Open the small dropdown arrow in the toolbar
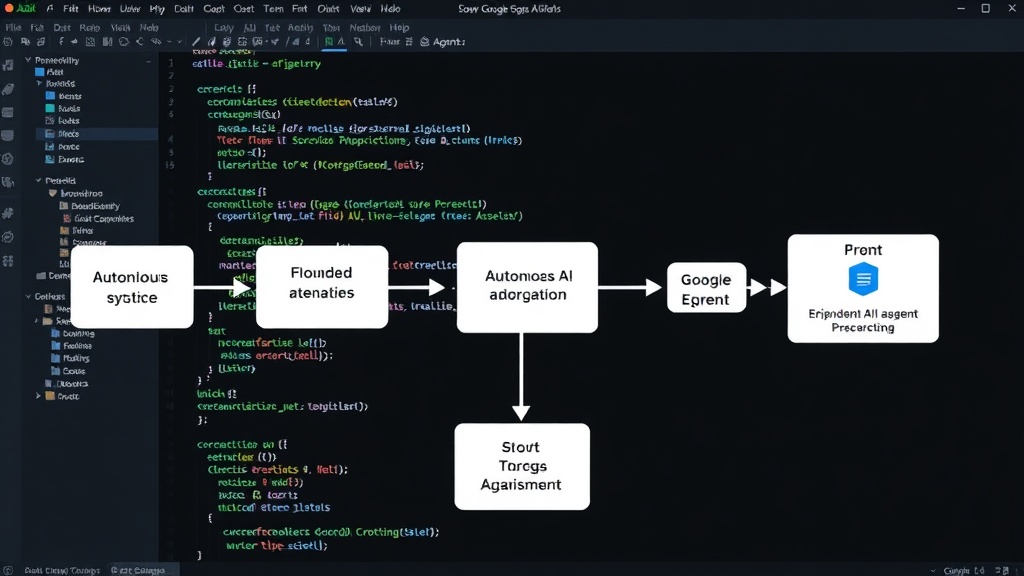The height and width of the screenshot is (576, 1024). coord(180,42)
